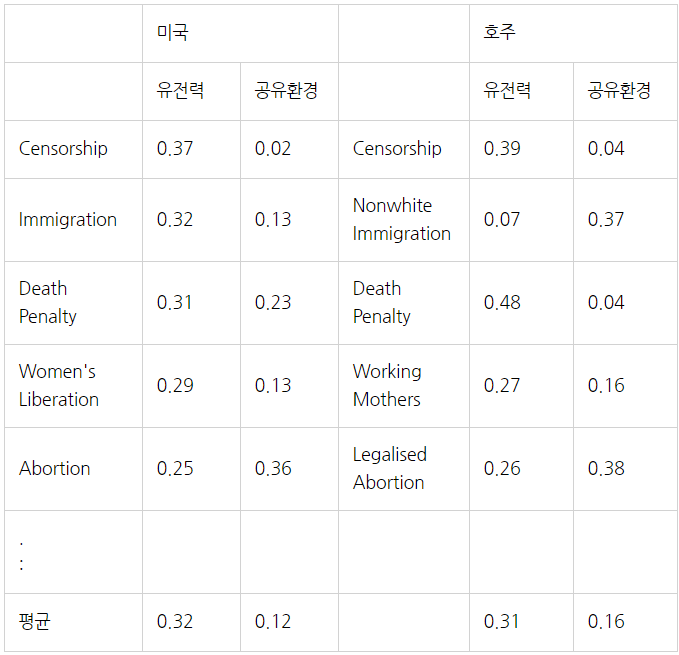Select the average value 0.12
This screenshot has width=679, height=655.
[289, 622]
